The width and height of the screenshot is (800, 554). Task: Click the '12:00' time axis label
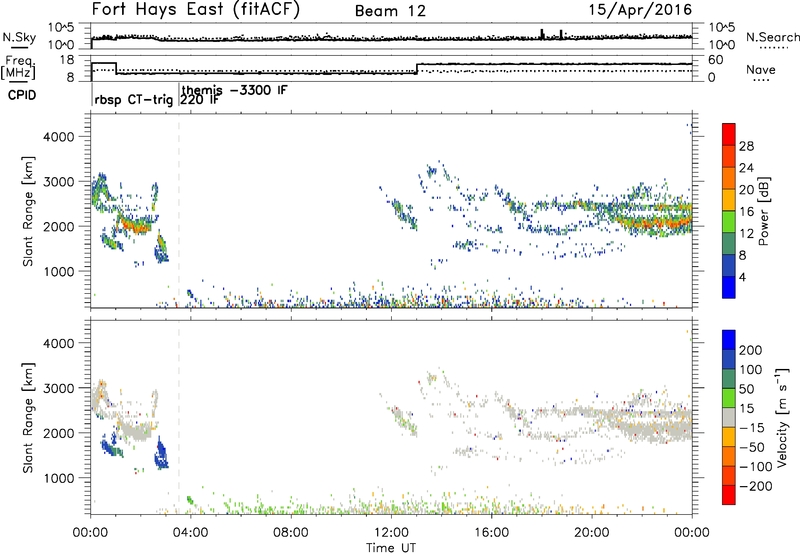(x=391, y=533)
